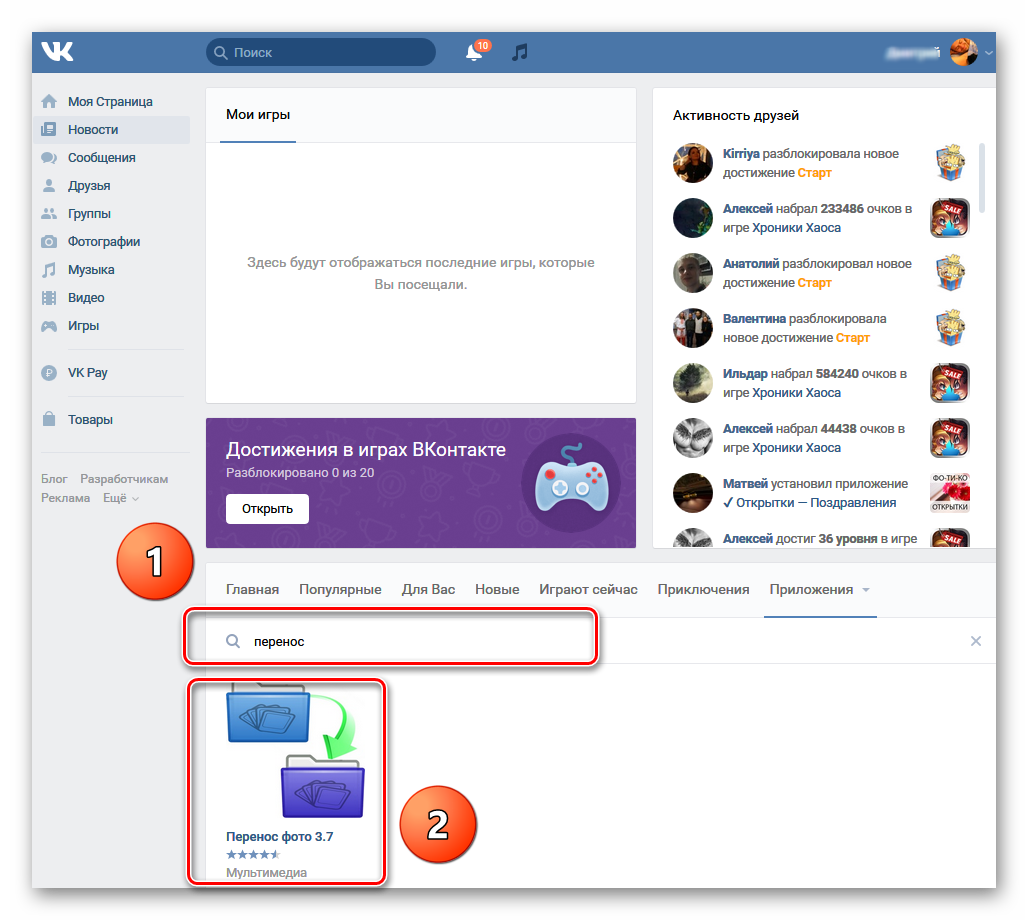Open profile avatar in the header

point(964,52)
